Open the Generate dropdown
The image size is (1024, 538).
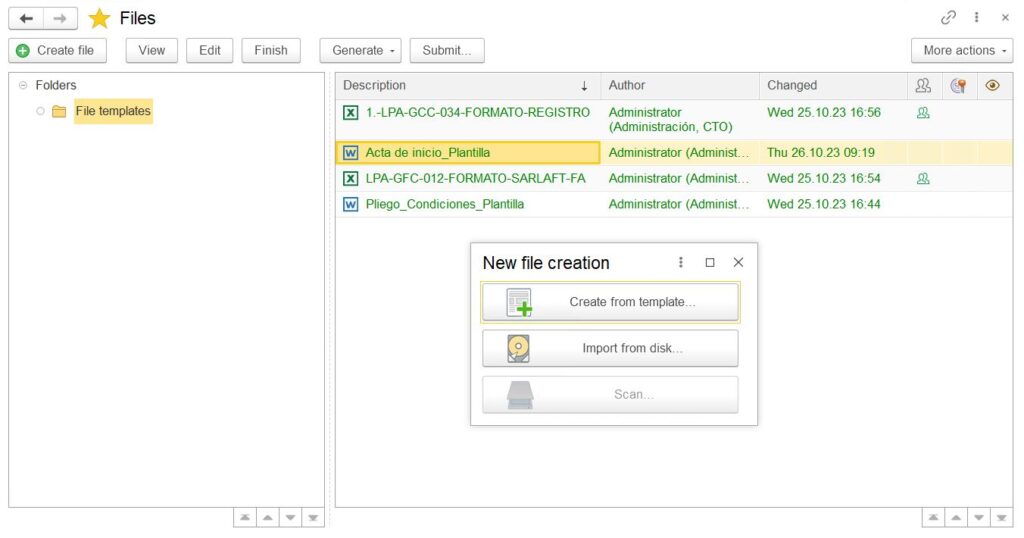point(364,50)
